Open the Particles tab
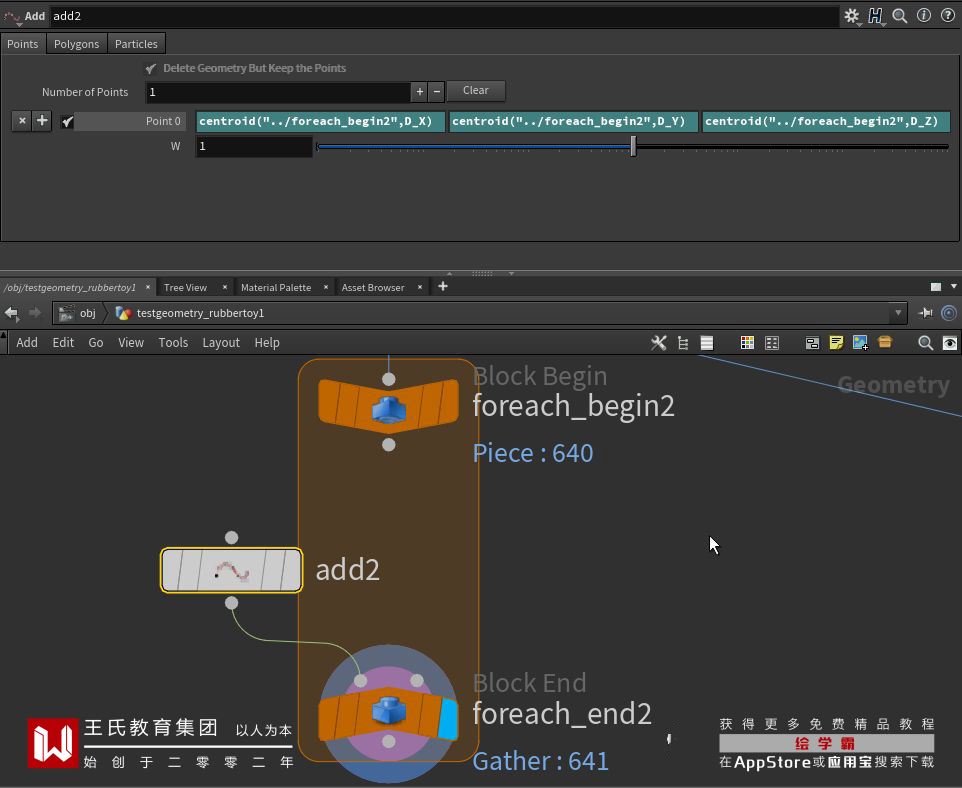The image size is (962, 788). [136, 44]
